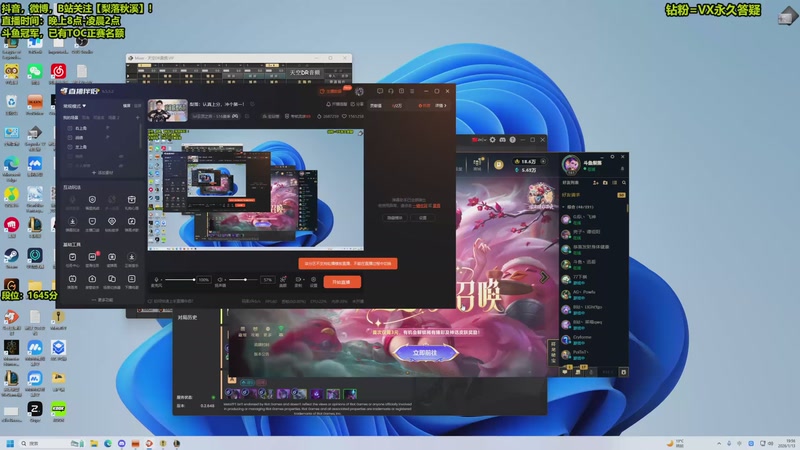
Task: Open the Steam desktop icon
Action: (11, 256)
